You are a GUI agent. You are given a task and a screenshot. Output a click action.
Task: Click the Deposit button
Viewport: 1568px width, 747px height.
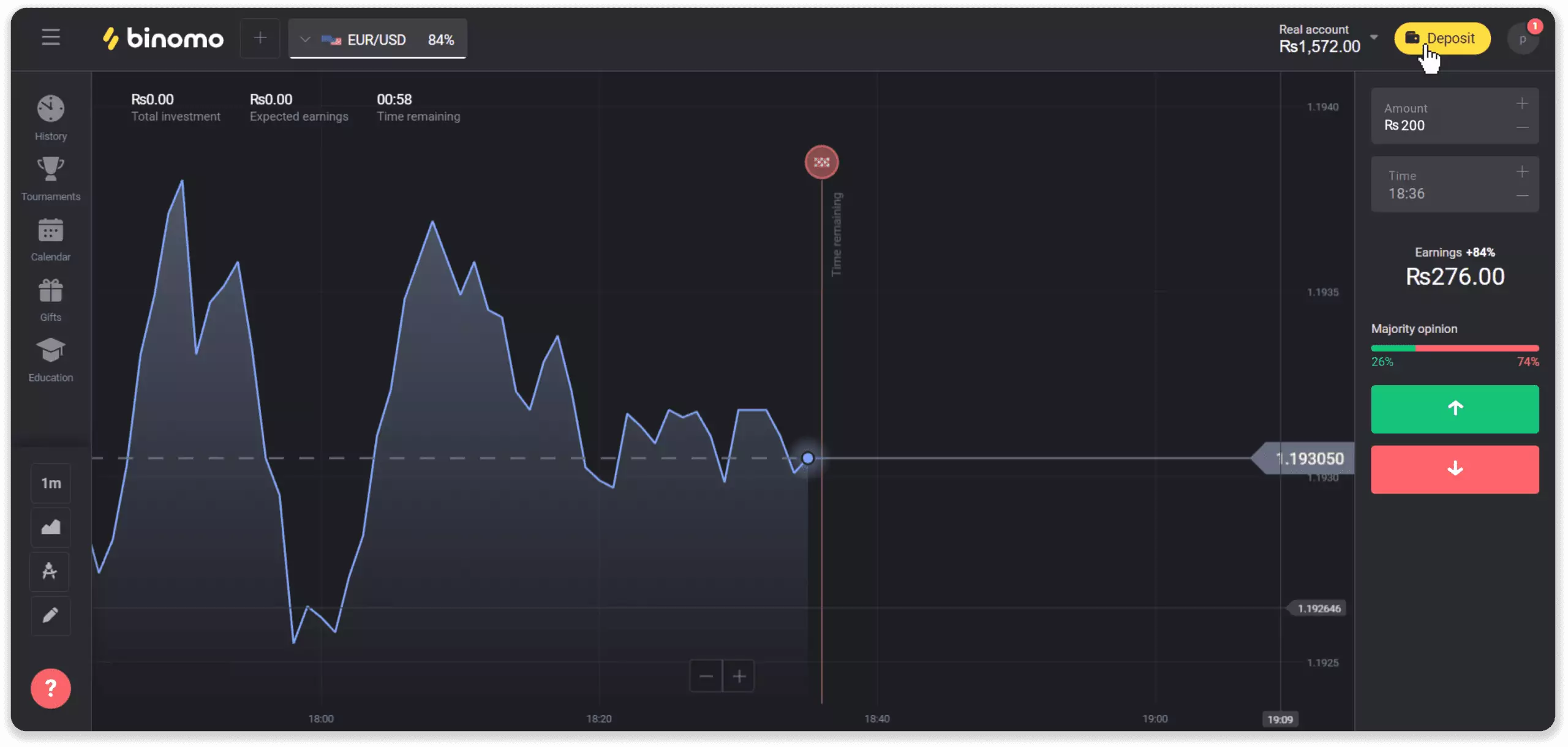point(1441,38)
